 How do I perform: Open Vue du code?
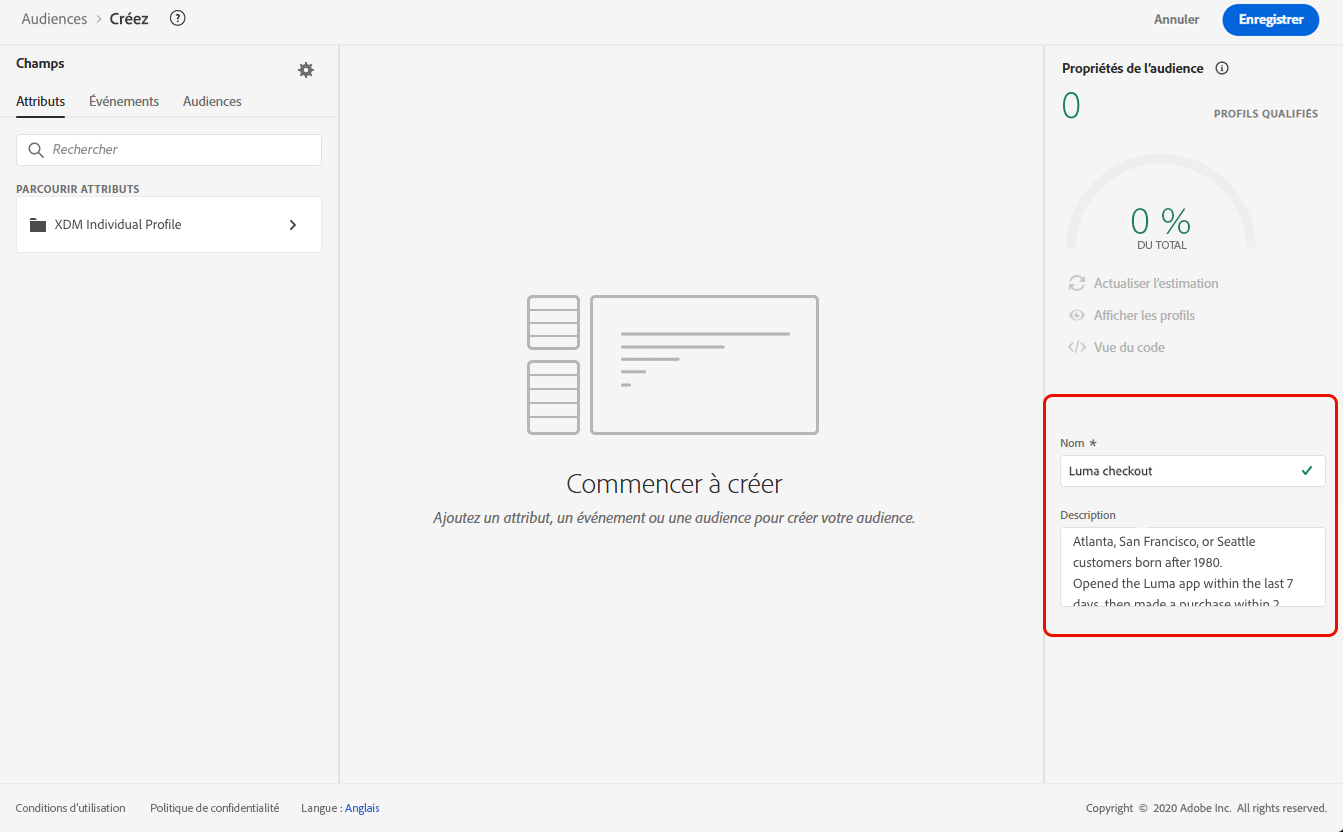click(x=1129, y=347)
